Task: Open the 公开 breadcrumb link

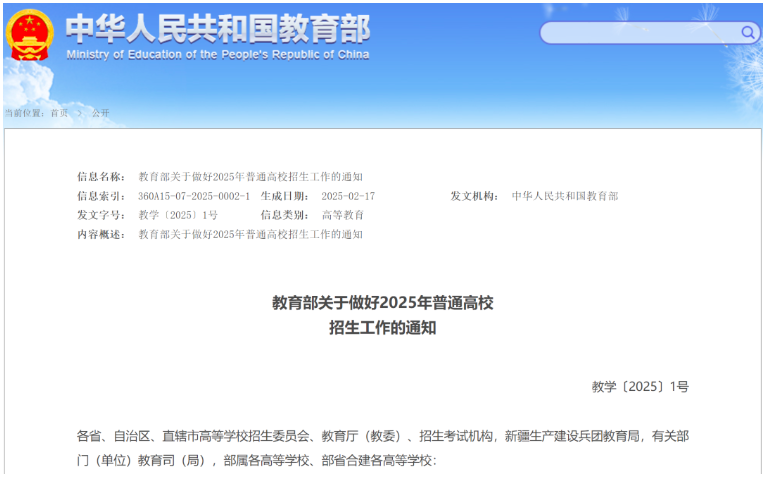Action: pos(100,113)
